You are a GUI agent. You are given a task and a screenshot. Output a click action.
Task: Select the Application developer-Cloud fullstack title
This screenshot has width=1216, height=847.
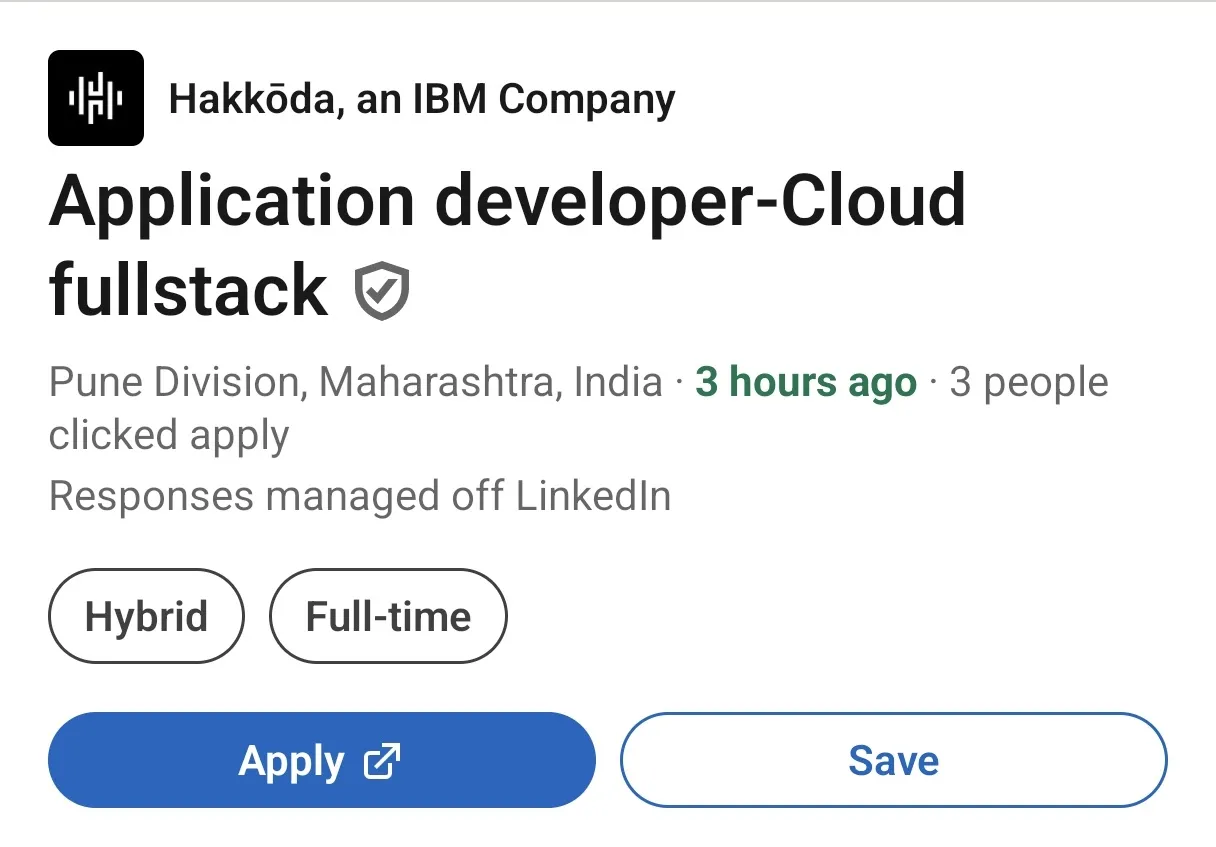pyautogui.click(x=507, y=245)
